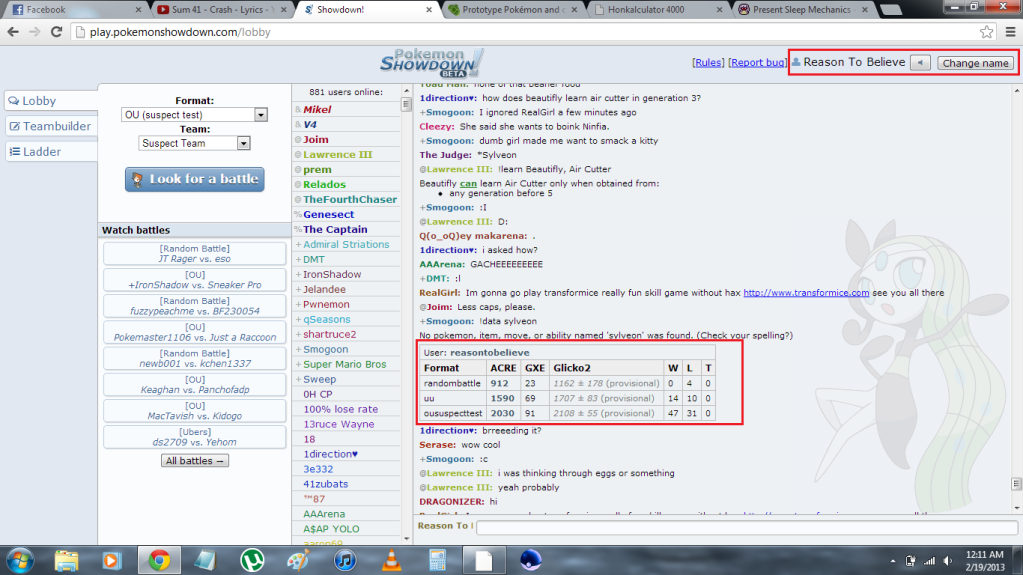Click Look for a battle button
1023x575 pixels.
click(x=194, y=179)
